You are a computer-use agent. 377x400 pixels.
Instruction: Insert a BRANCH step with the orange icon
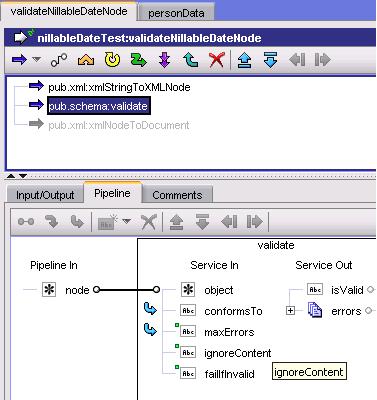[86, 60]
